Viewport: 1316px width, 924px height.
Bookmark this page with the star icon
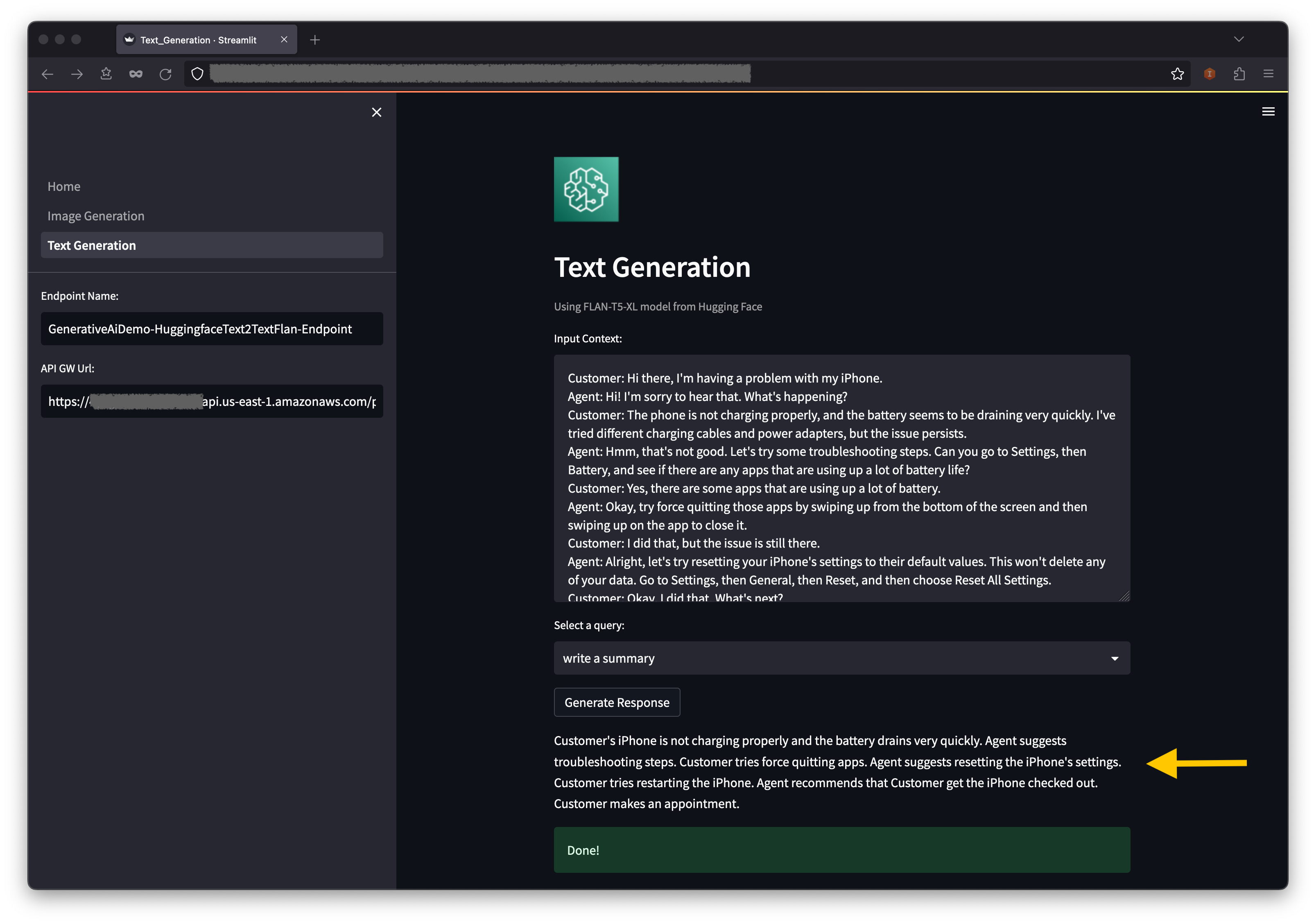[1177, 74]
